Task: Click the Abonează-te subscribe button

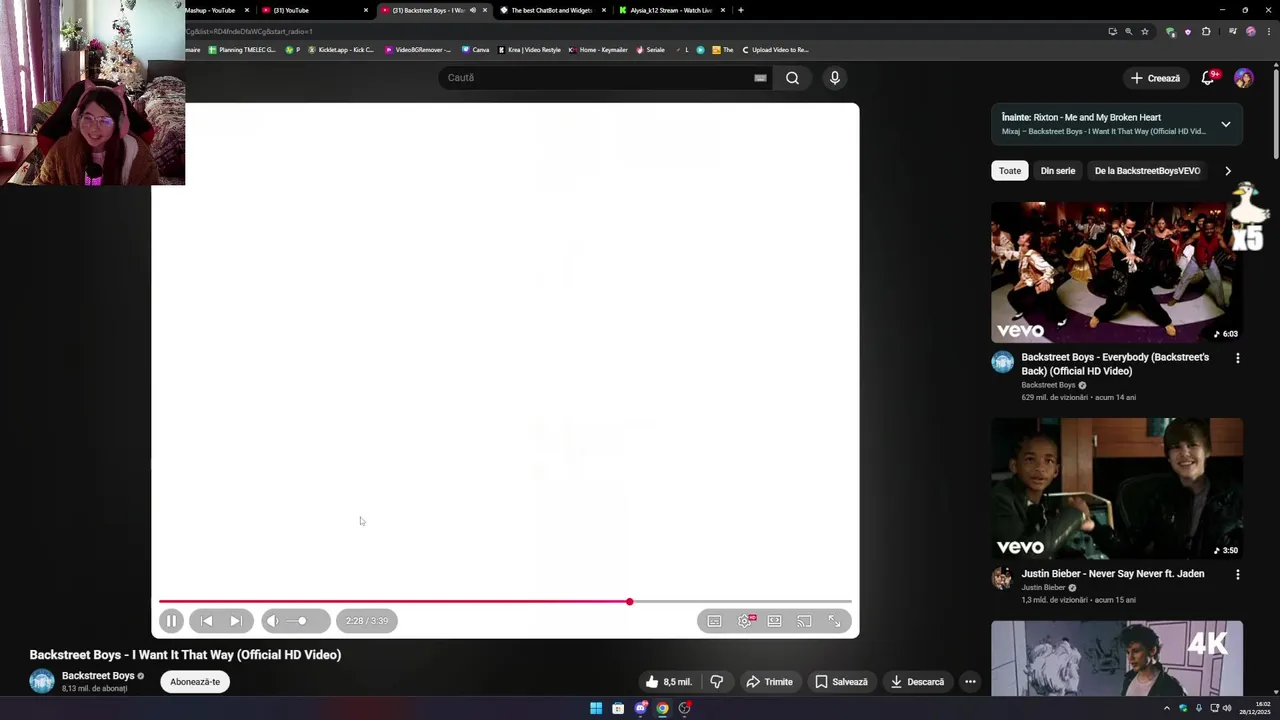Action: pyautogui.click(x=195, y=682)
